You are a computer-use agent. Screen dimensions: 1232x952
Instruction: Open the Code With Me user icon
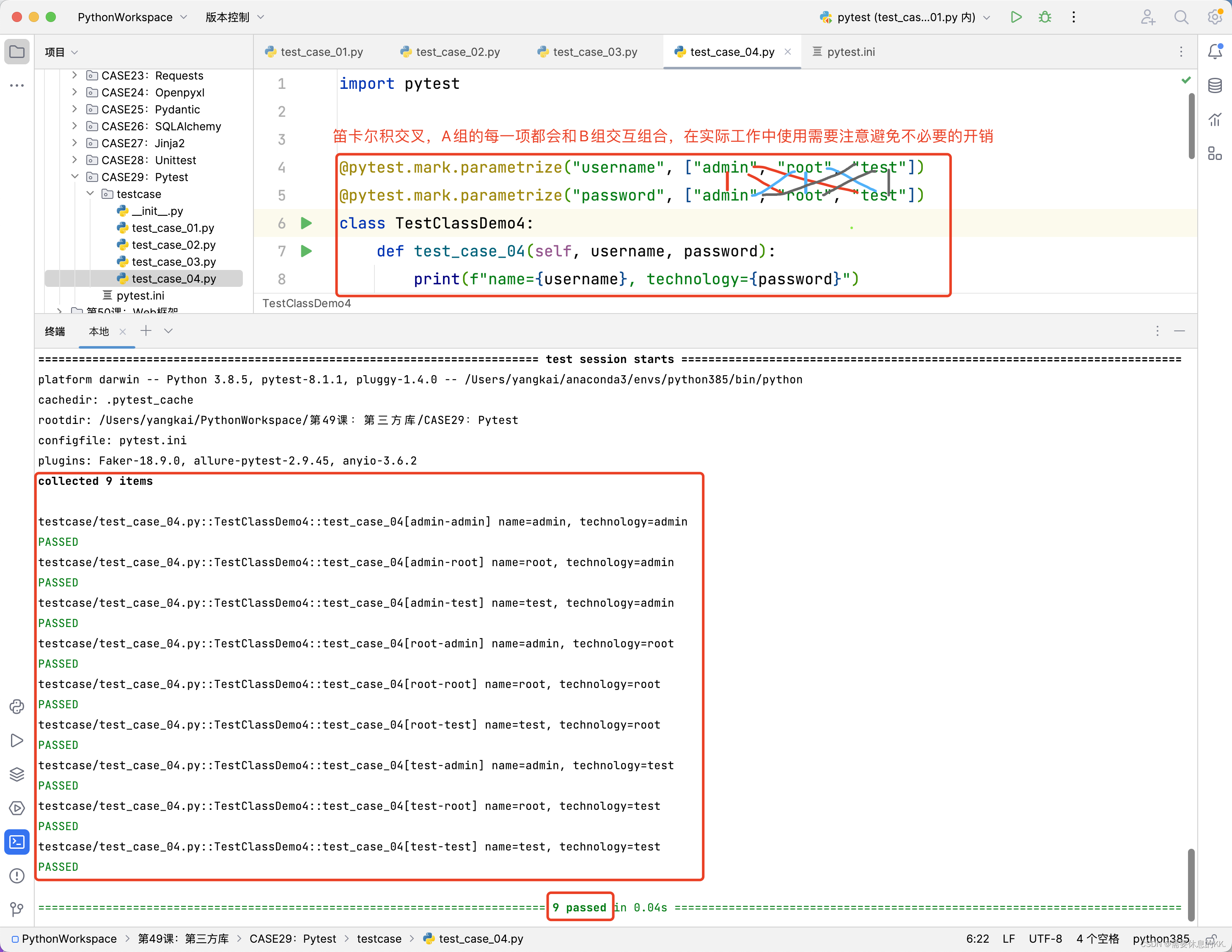click(1148, 17)
